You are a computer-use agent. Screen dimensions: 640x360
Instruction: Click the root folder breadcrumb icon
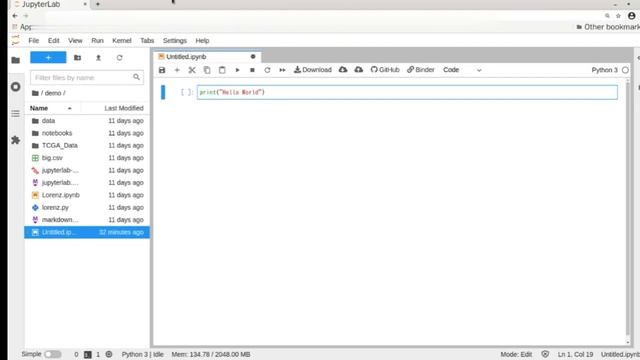tap(35, 93)
